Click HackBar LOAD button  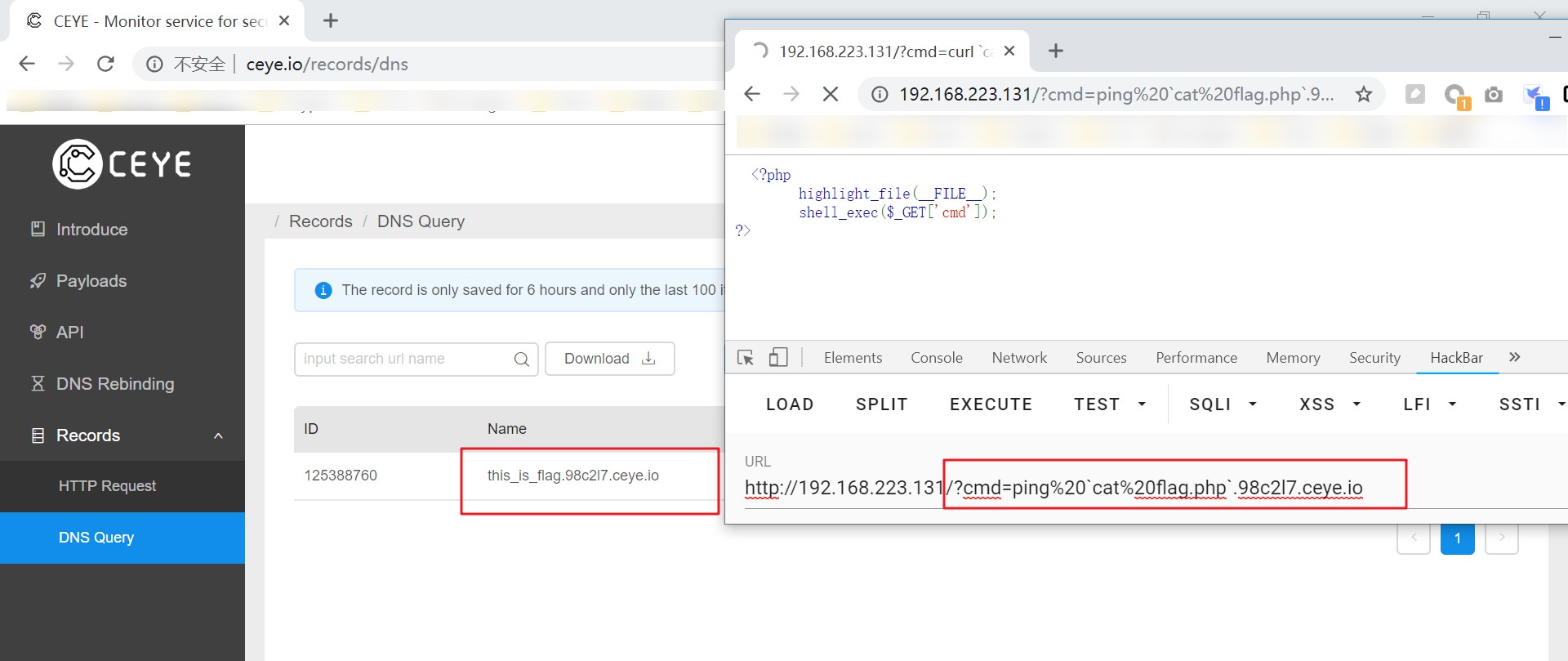tap(790, 404)
